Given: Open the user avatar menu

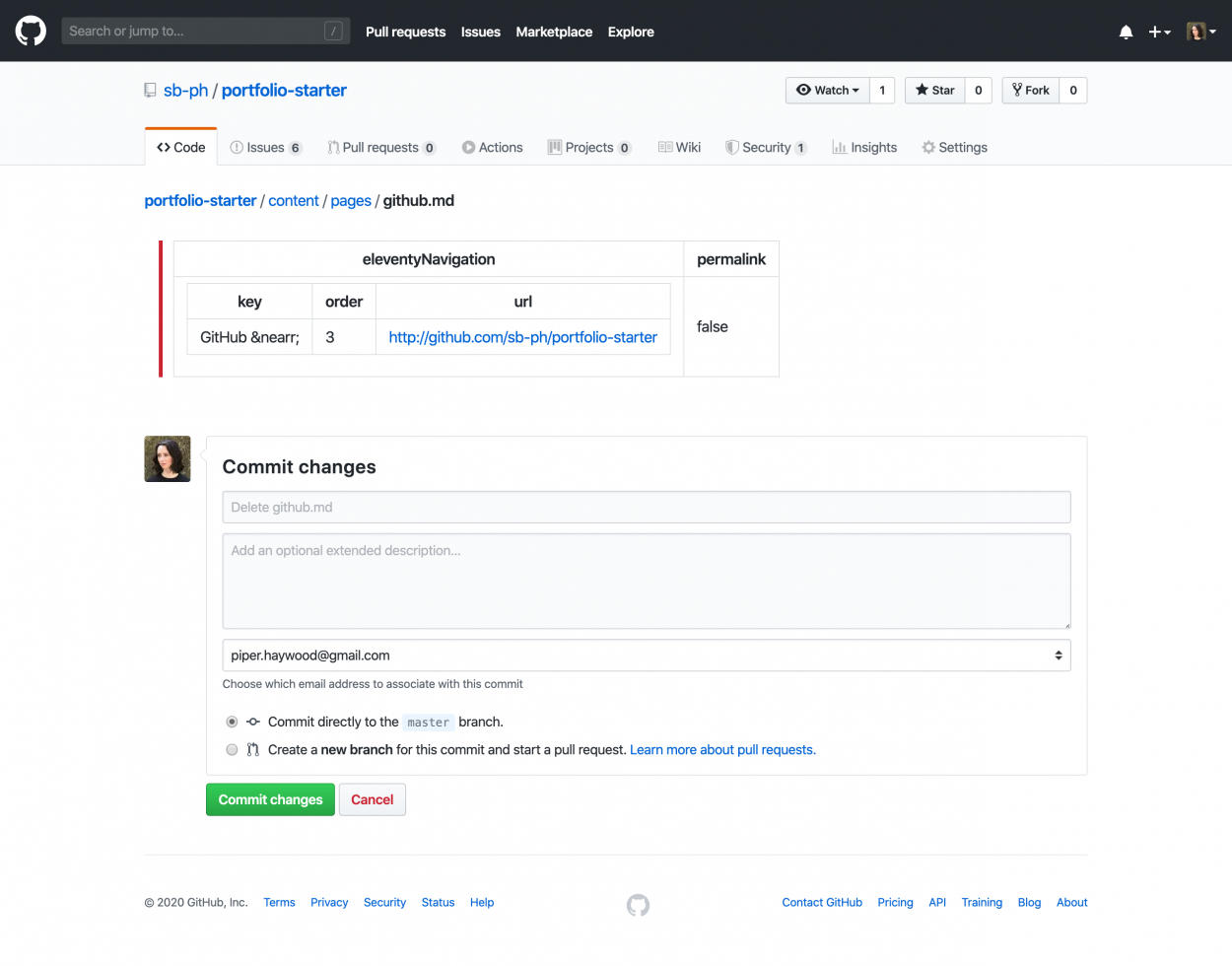Looking at the screenshot, I should click(x=1201, y=32).
